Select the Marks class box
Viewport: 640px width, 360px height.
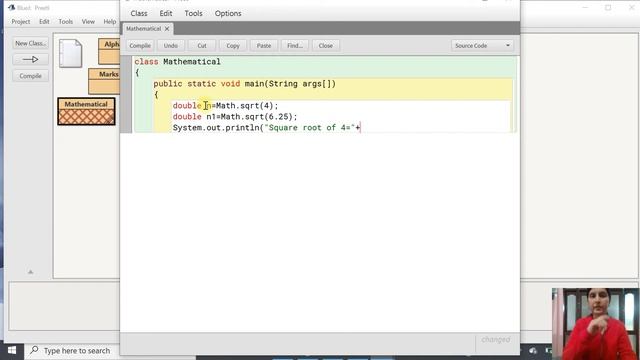[104, 81]
